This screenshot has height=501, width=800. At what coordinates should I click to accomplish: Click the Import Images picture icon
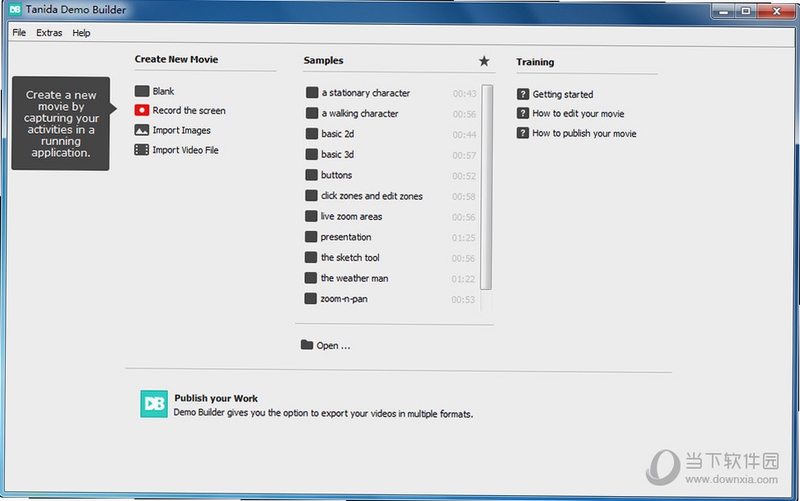142,130
